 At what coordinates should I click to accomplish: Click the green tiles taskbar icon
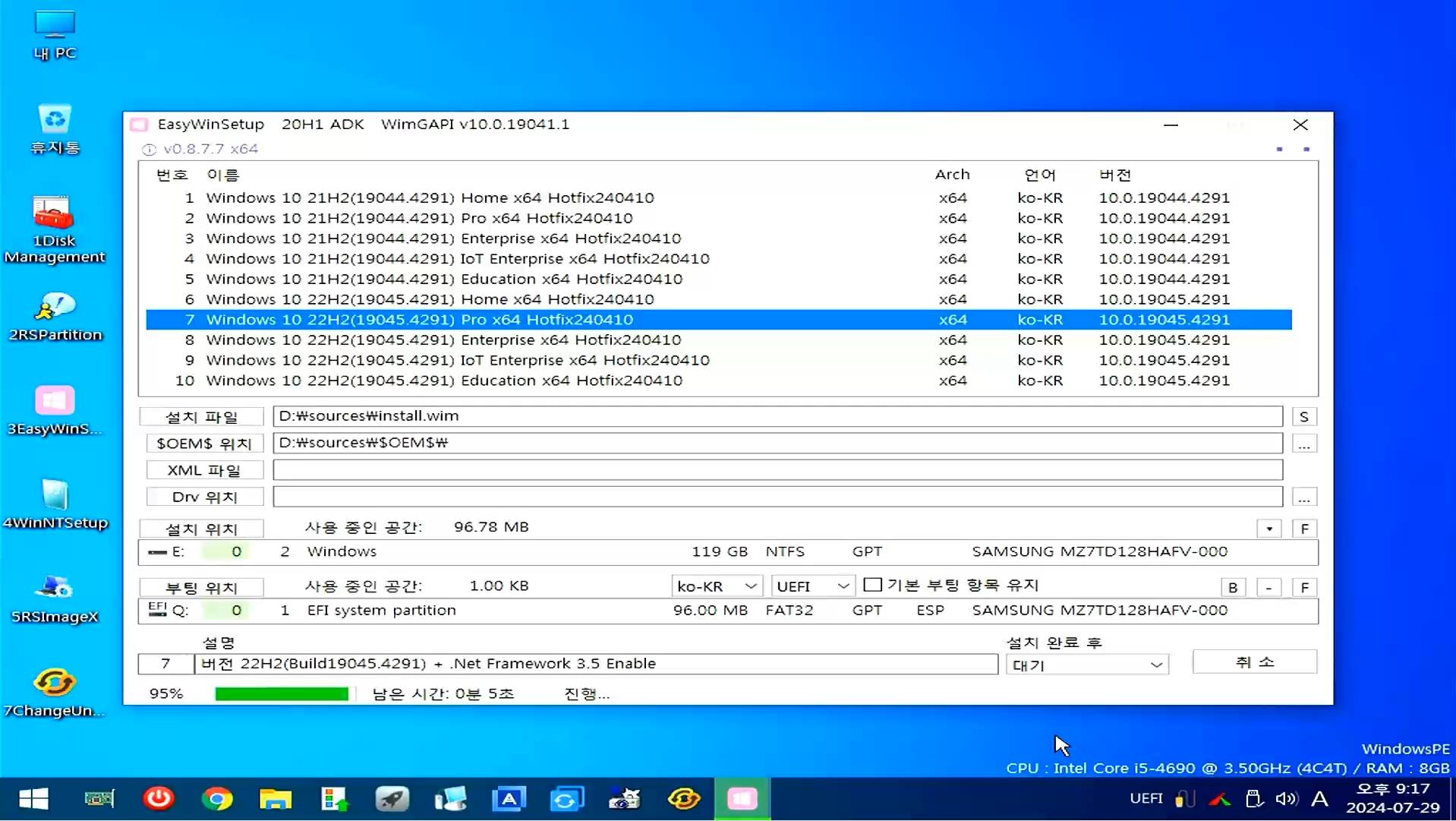point(334,799)
